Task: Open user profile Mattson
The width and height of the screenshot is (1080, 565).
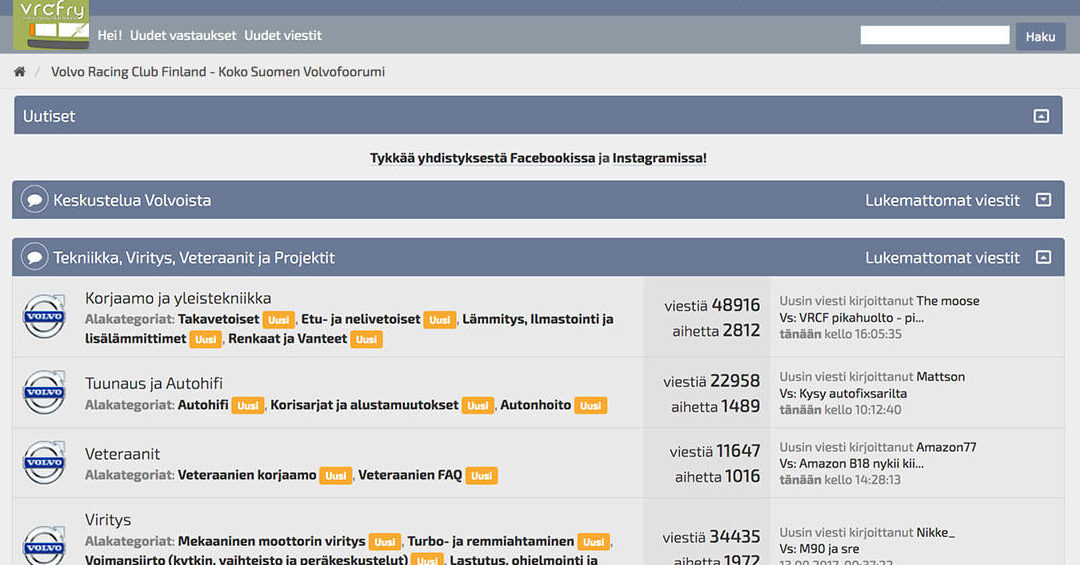Action: (x=940, y=376)
